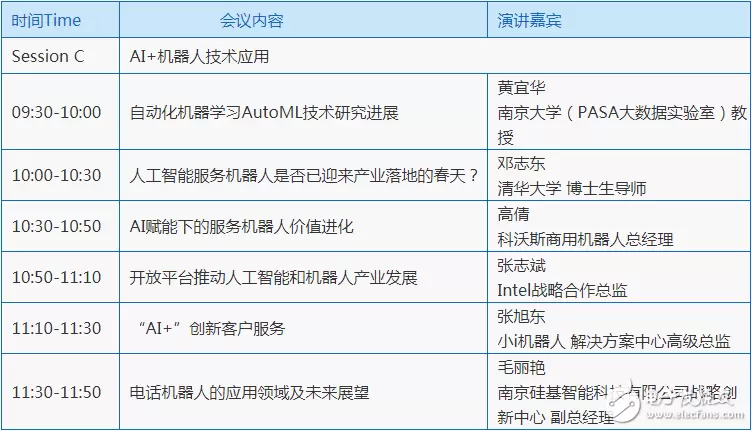The height and width of the screenshot is (431, 752).
Task: Select the AI赋能下的服务机器人价值进化 talk
Action: 241,226
